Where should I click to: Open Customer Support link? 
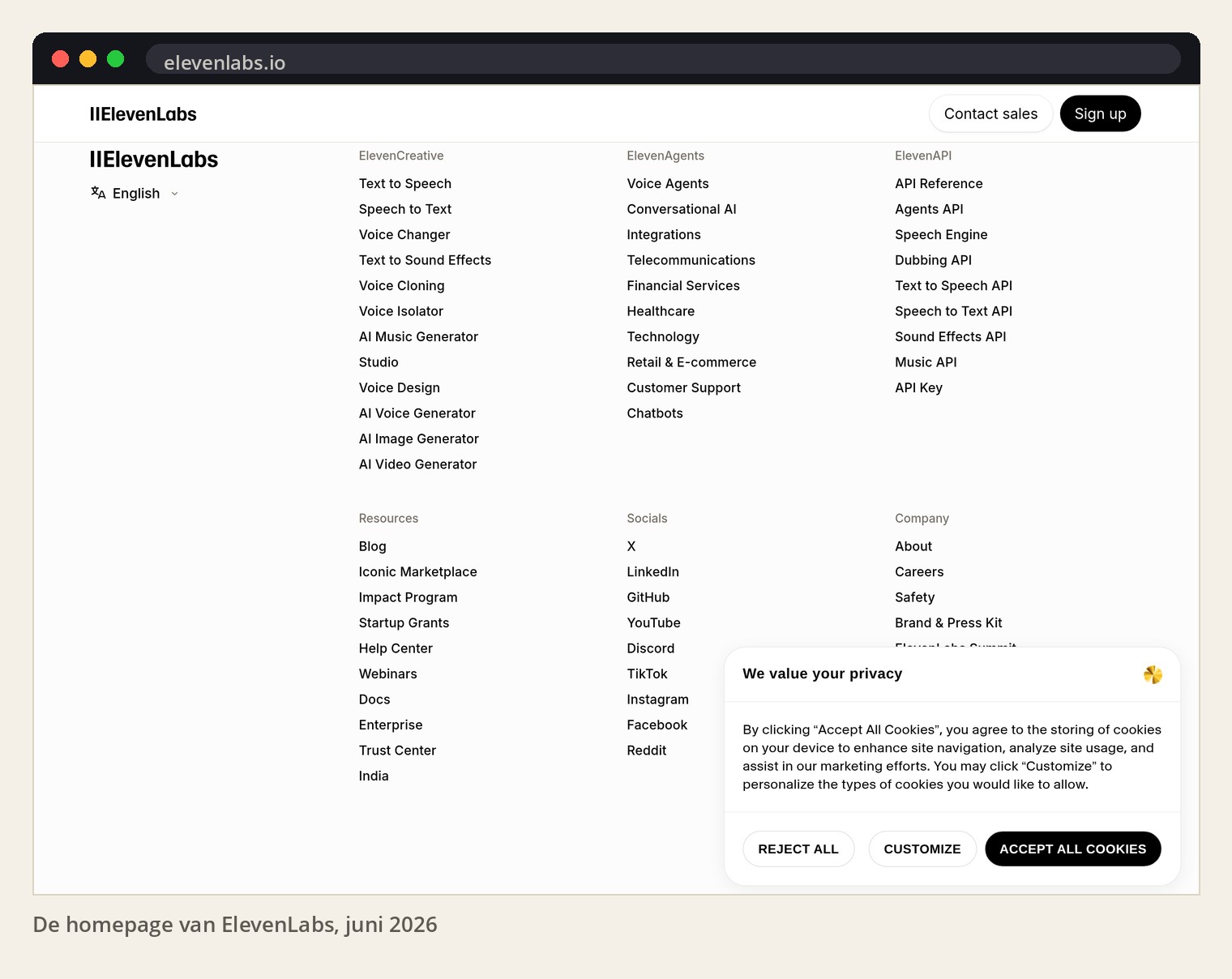click(684, 388)
